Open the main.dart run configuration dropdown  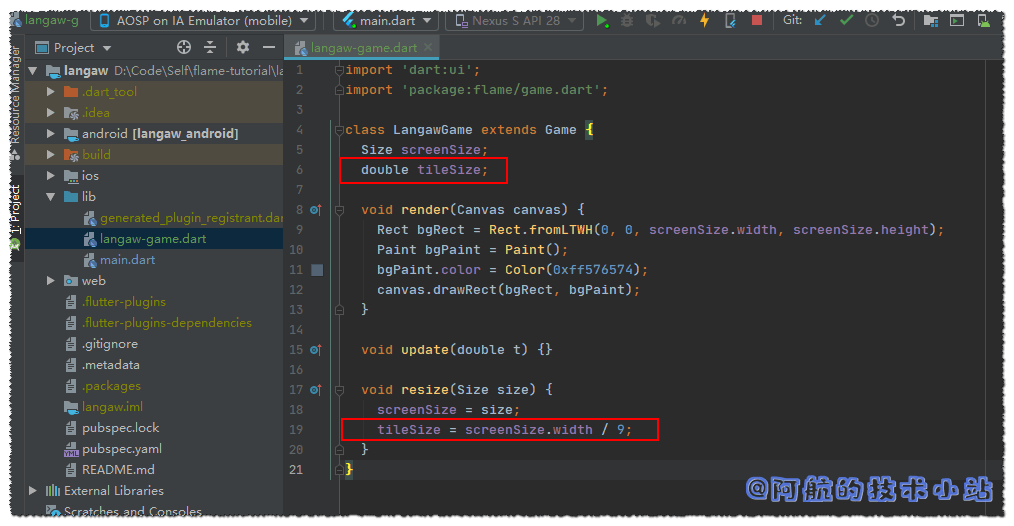[x=385, y=20]
